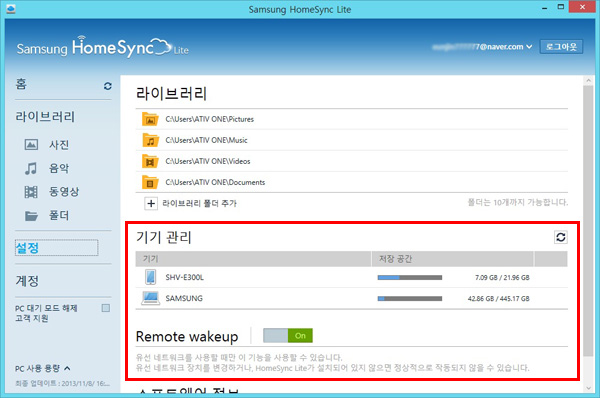Click the Videos folder icon
The height and width of the screenshot is (398, 600).
[150, 161]
